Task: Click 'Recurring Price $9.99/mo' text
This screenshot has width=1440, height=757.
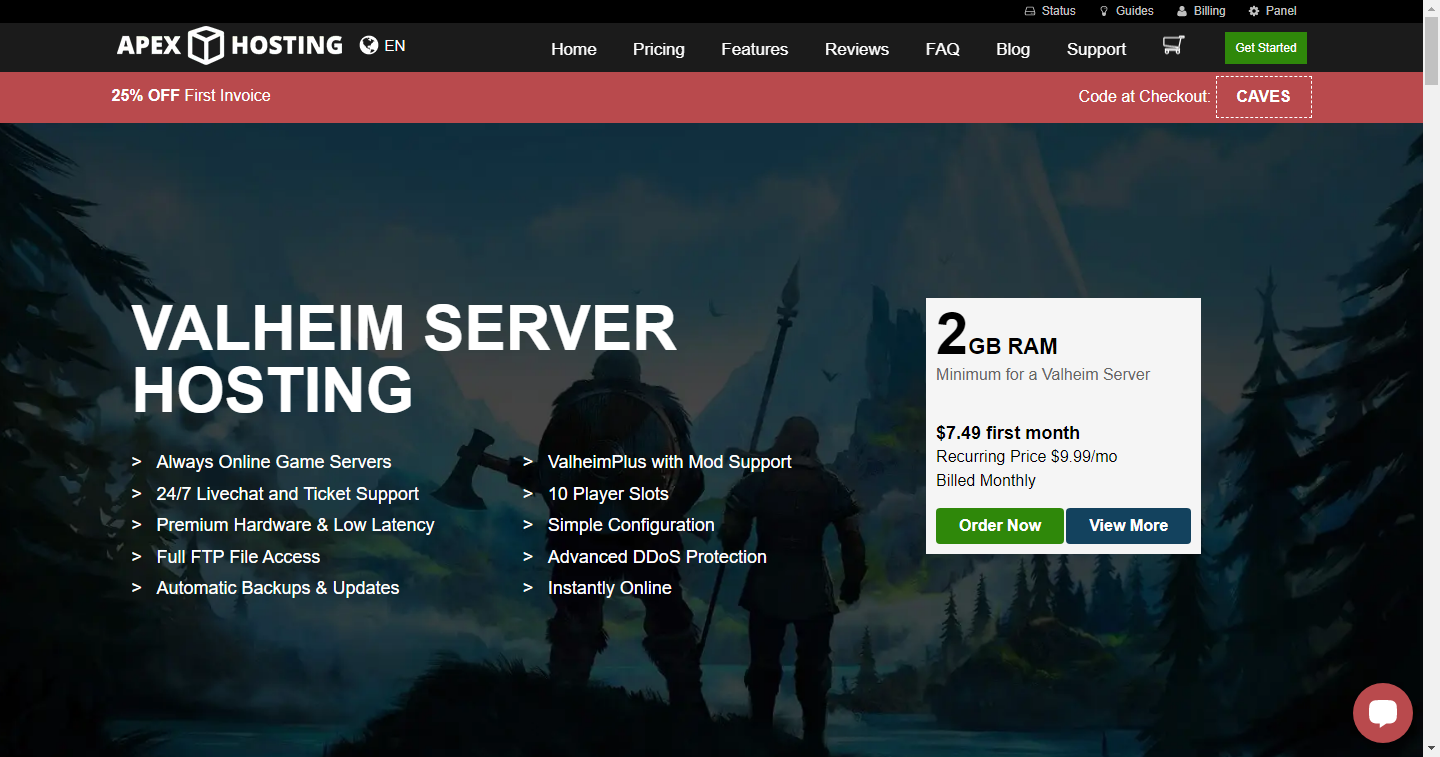Action: click(1027, 457)
